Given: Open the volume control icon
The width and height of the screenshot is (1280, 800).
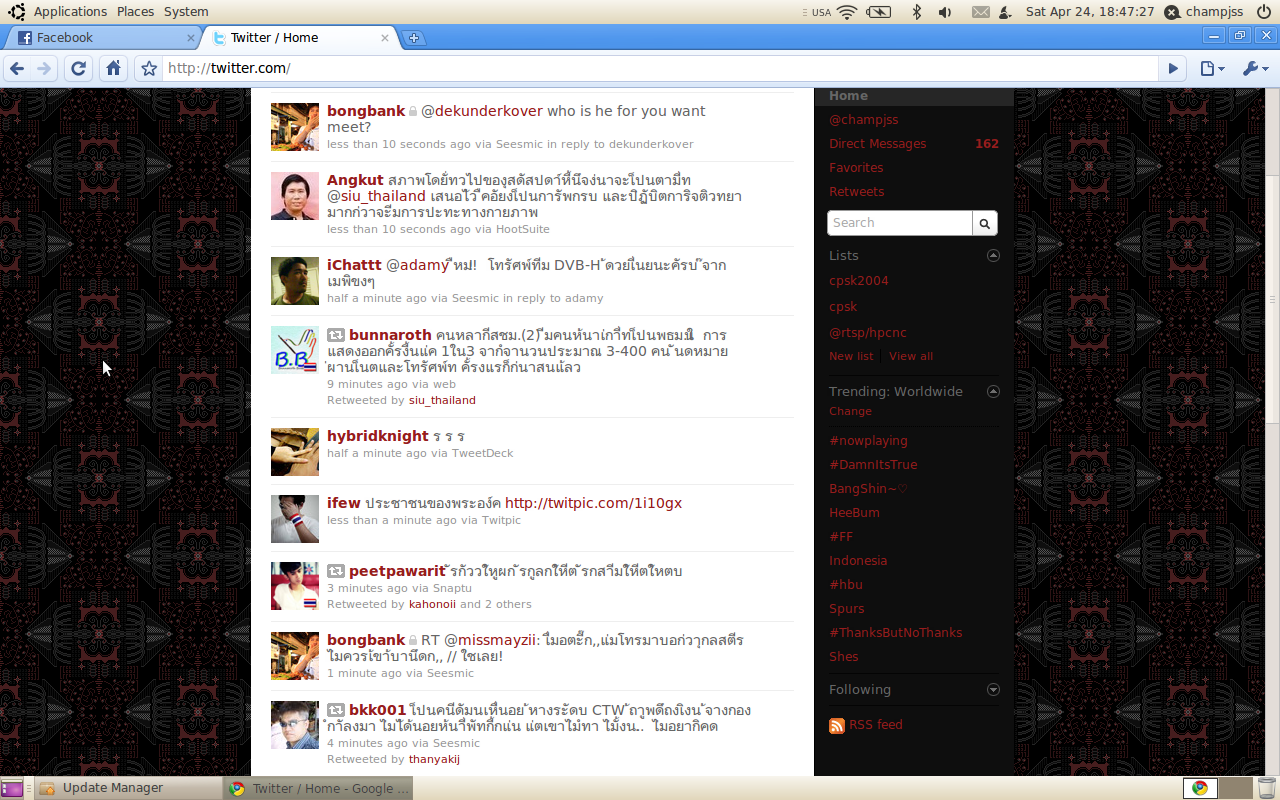Looking at the screenshot, I should point(945,12).
